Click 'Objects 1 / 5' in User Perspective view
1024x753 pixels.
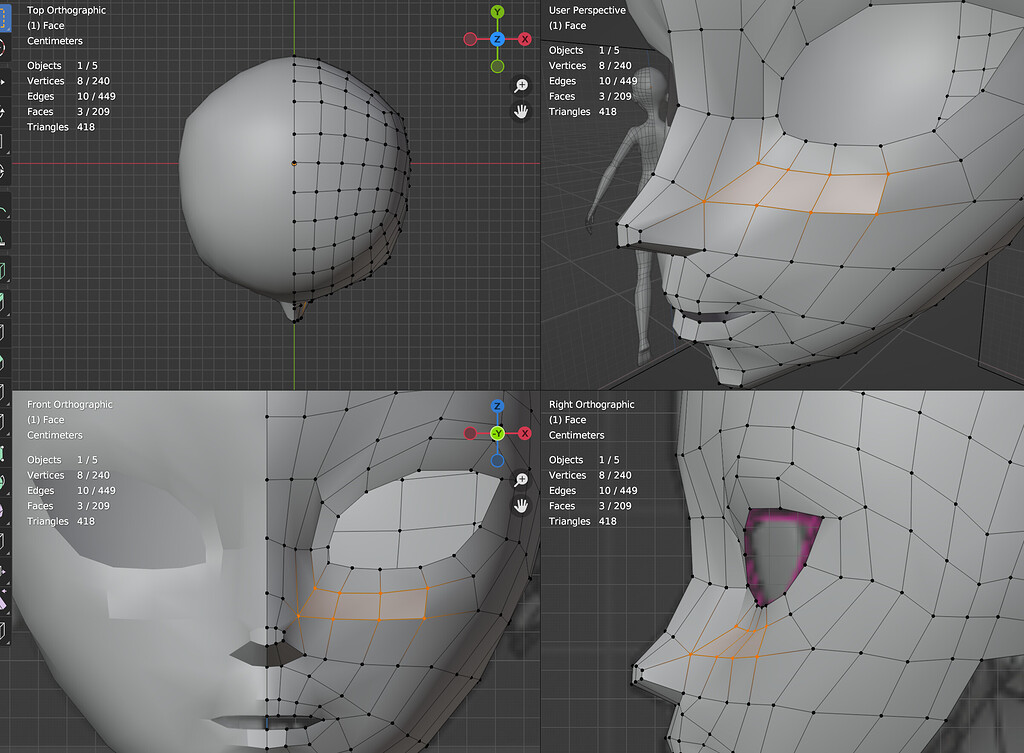coord(584,50)
